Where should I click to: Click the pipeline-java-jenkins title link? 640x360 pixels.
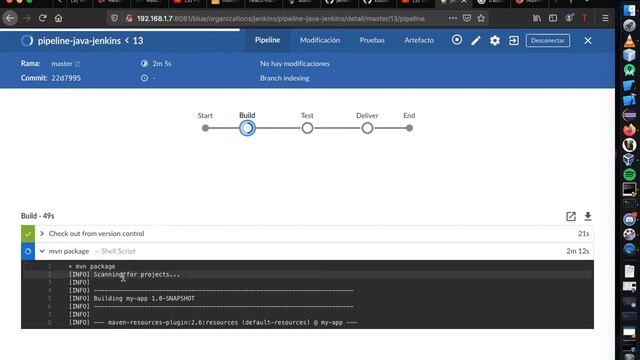click(x=79, y=41)
